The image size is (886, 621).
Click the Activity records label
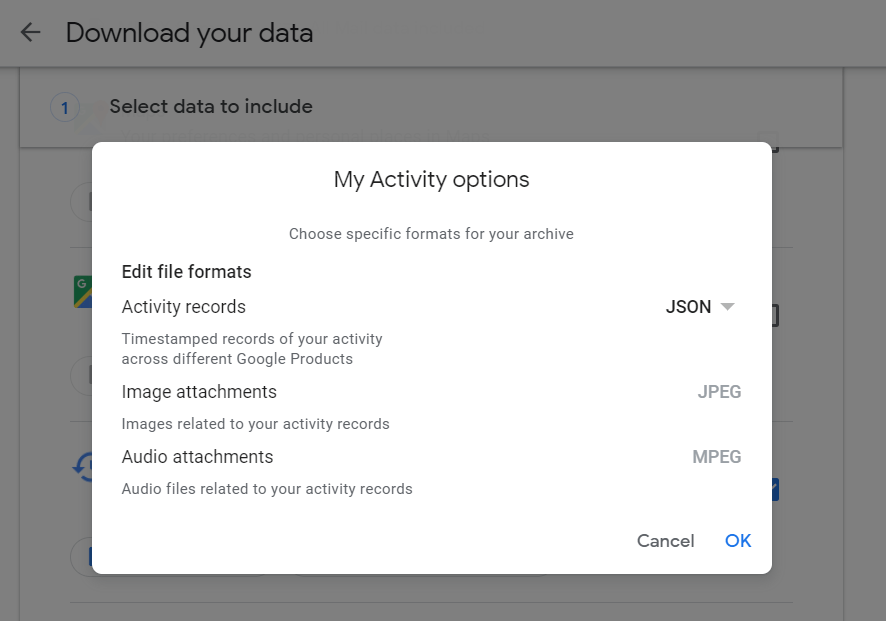pyautogui.click(x=183, y=307)
